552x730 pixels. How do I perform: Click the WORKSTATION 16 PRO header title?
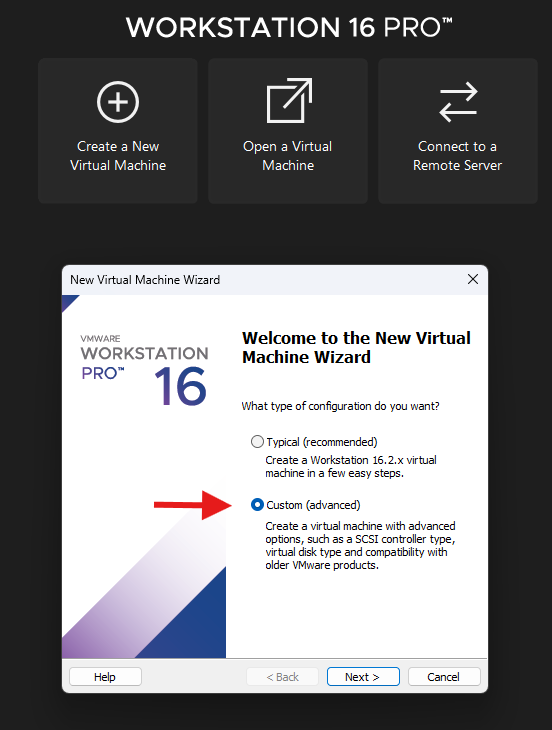tap(289, 27)
